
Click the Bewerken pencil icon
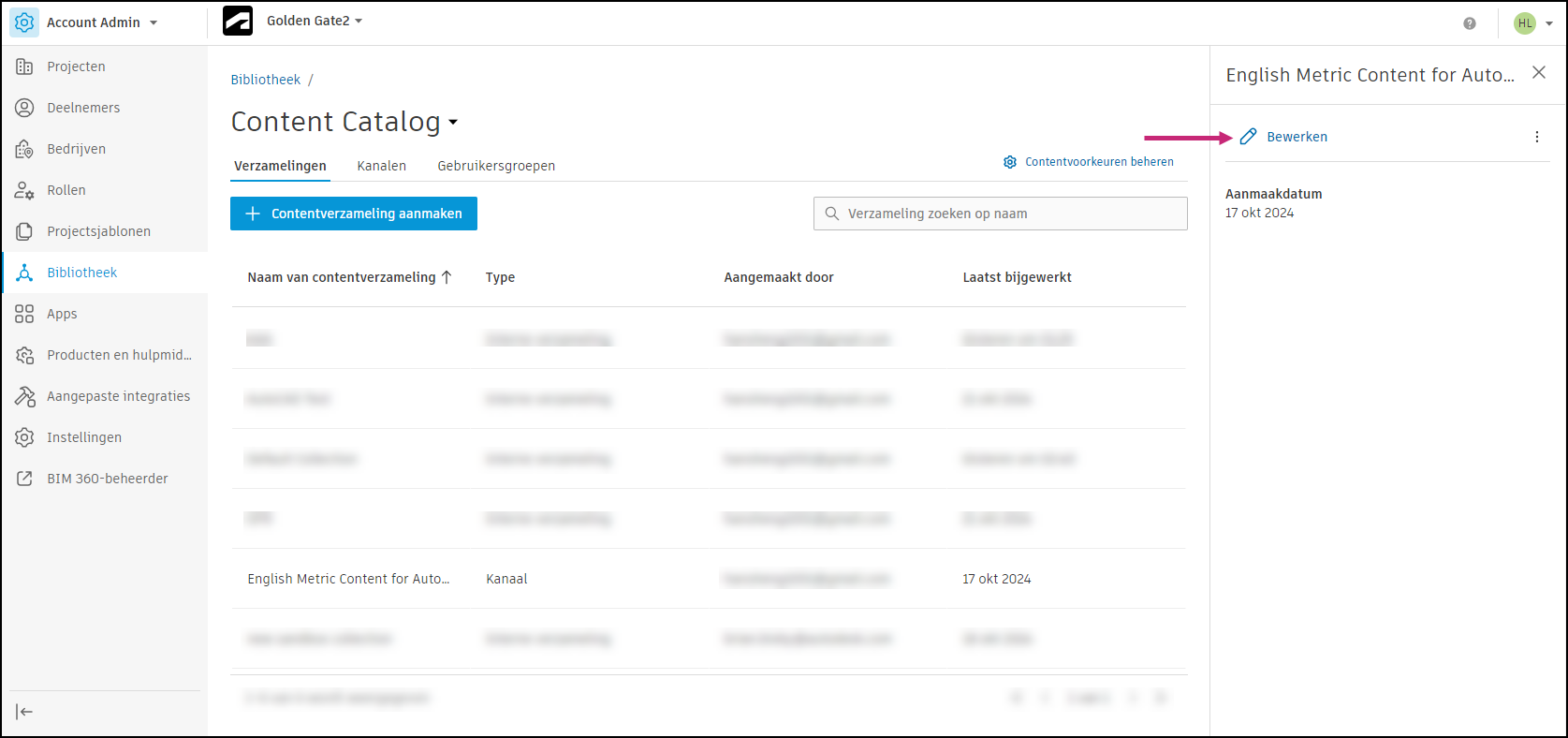[1248, 137]
